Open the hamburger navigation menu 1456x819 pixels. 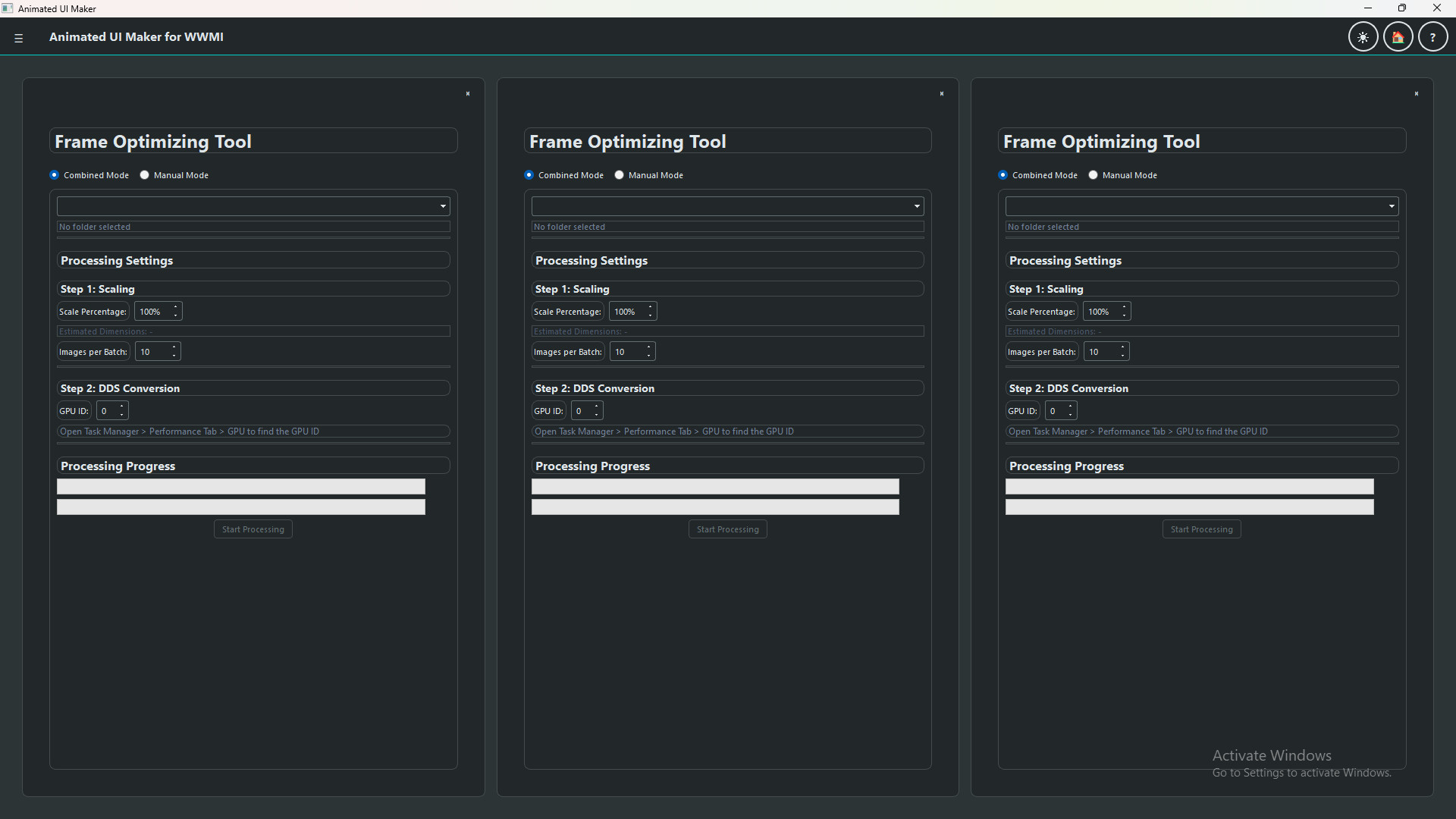(x=19, y=37)
